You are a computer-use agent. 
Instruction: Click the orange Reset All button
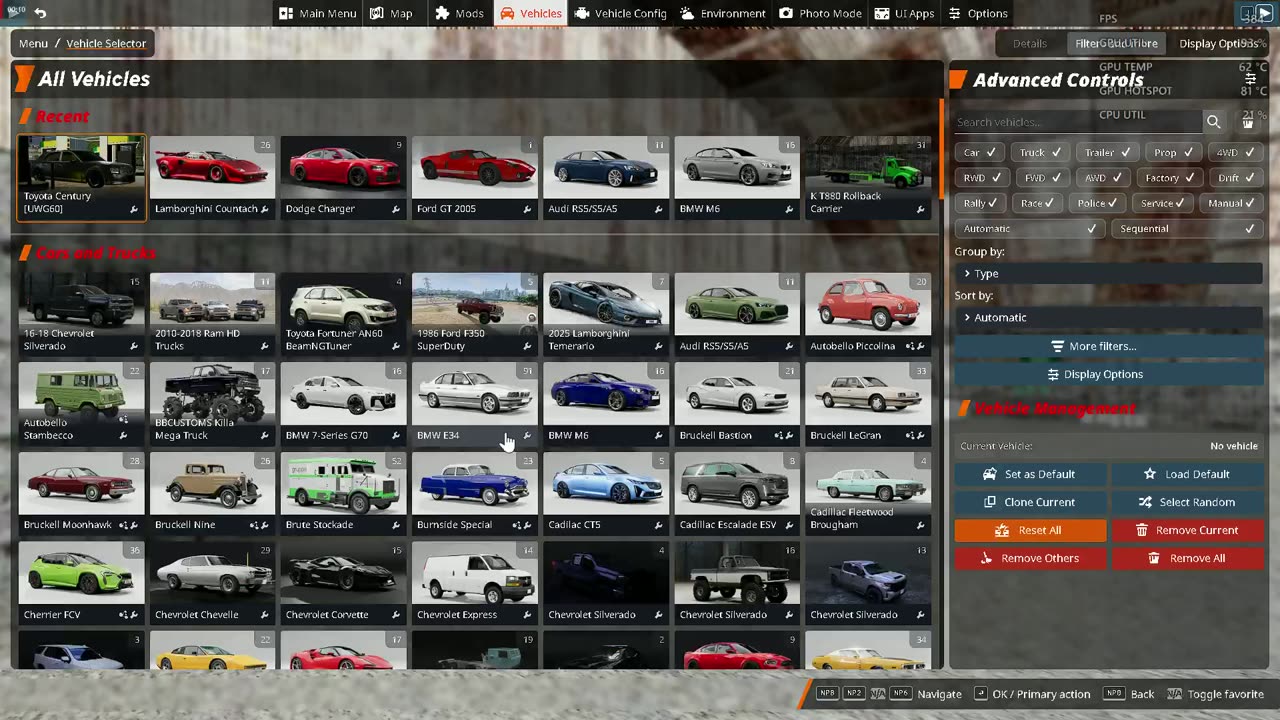coord(1030,530)
